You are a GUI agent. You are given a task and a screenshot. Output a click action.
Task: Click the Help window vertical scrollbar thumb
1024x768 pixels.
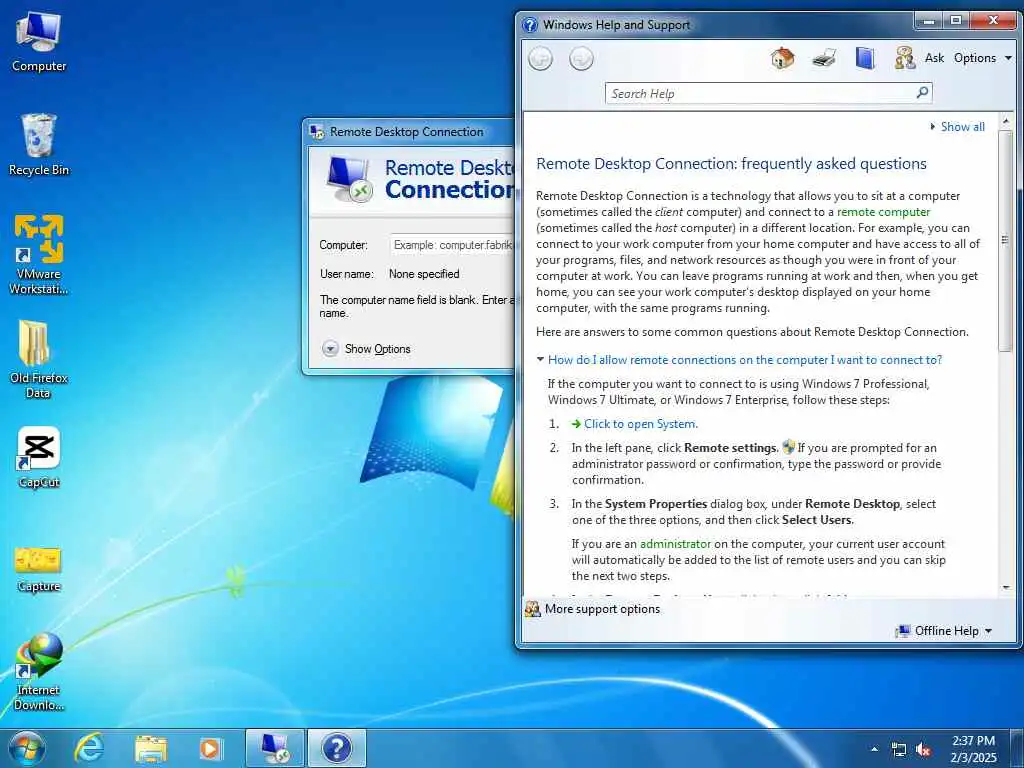pos(1005,240)
